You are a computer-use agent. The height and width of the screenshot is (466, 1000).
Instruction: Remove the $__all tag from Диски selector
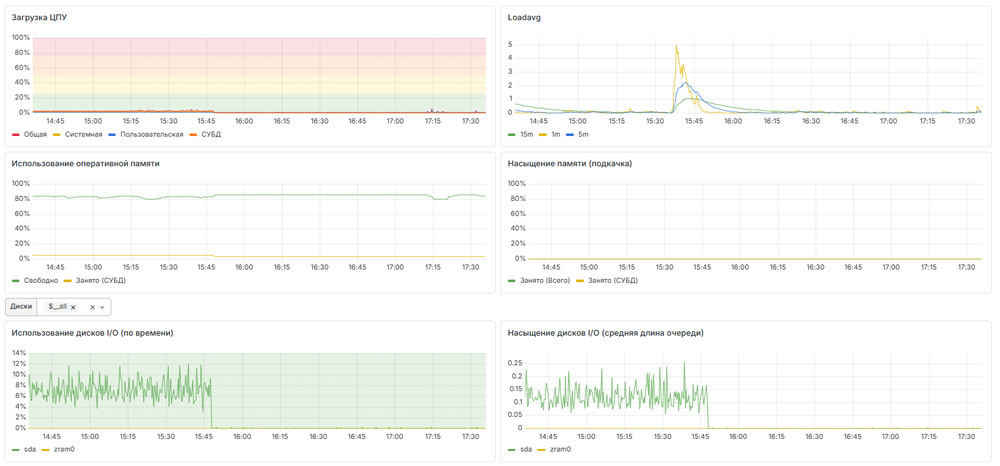(73, 307)
